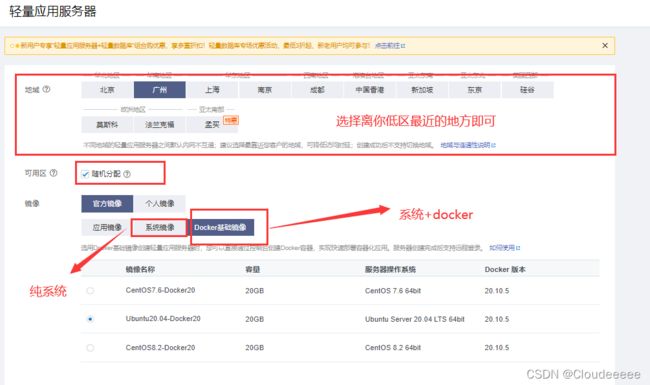Select the 法兰克福 region
The image size is (650, 385).
160,124
